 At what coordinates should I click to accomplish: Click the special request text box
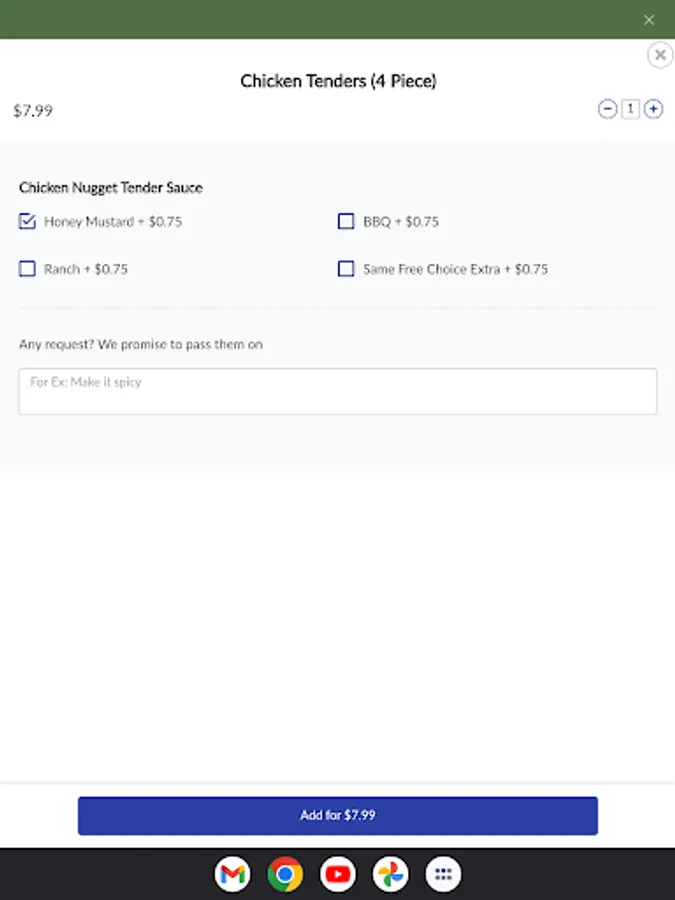(x=337, y=391)
